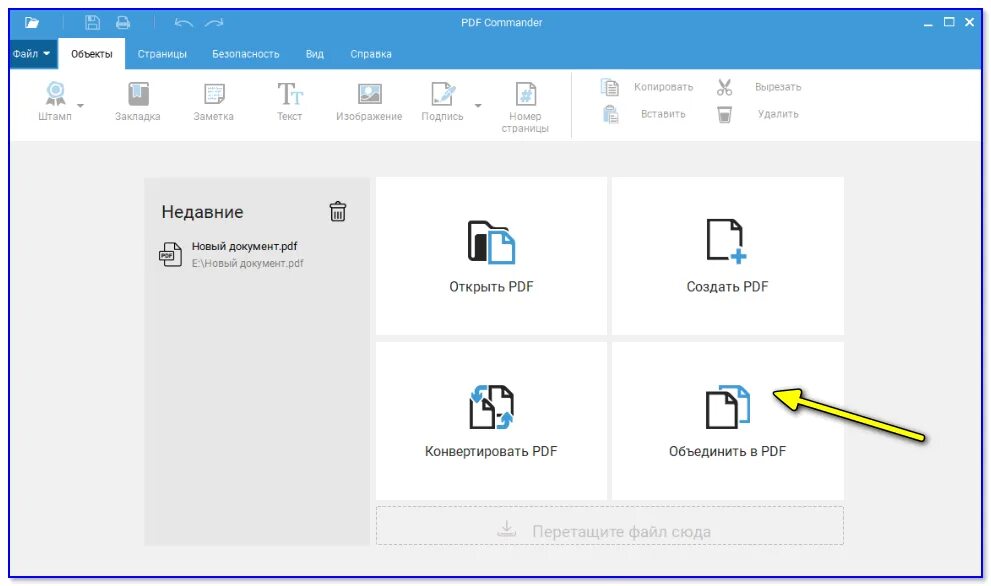Image resolution: width=991 pixels, height=586 pixels.
Task: Click the Открыть PDF tile
Action: coord(491,255)
